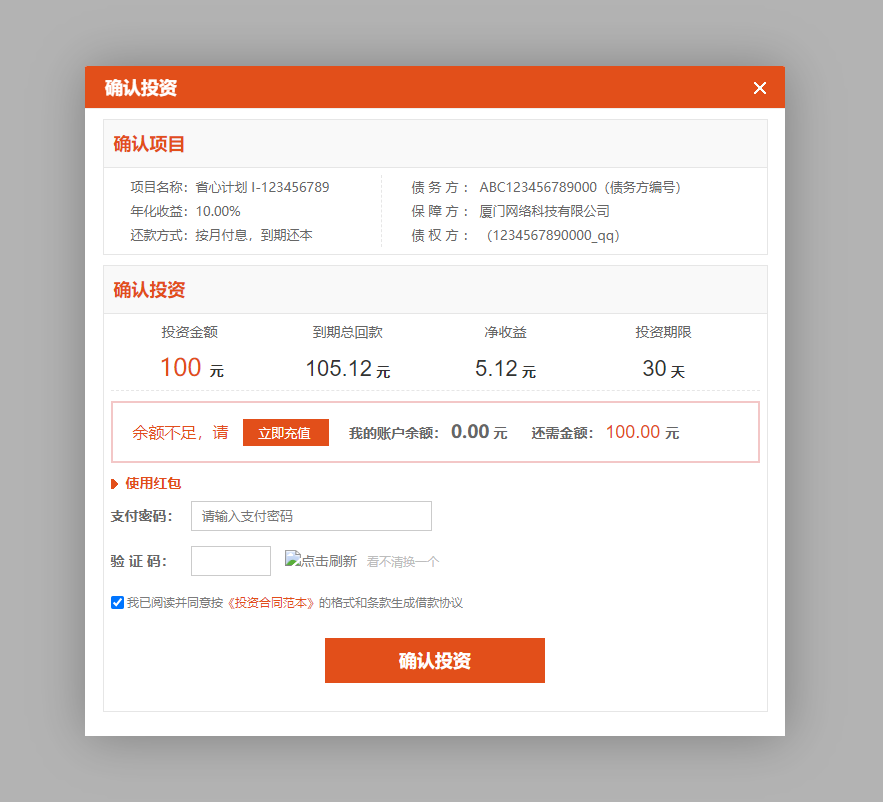
Task: Click the 立即充值 recharge button
Action: click(285, 432)
